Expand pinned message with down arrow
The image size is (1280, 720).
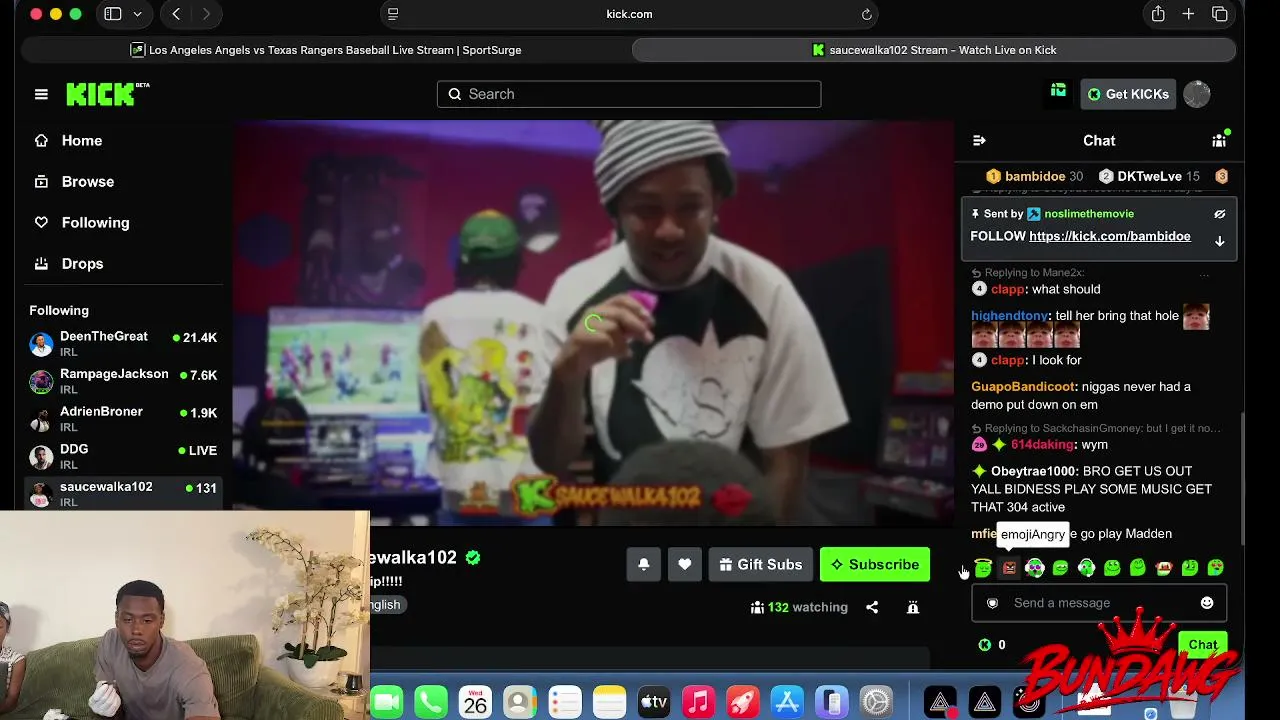click(x=1220, y=241)
